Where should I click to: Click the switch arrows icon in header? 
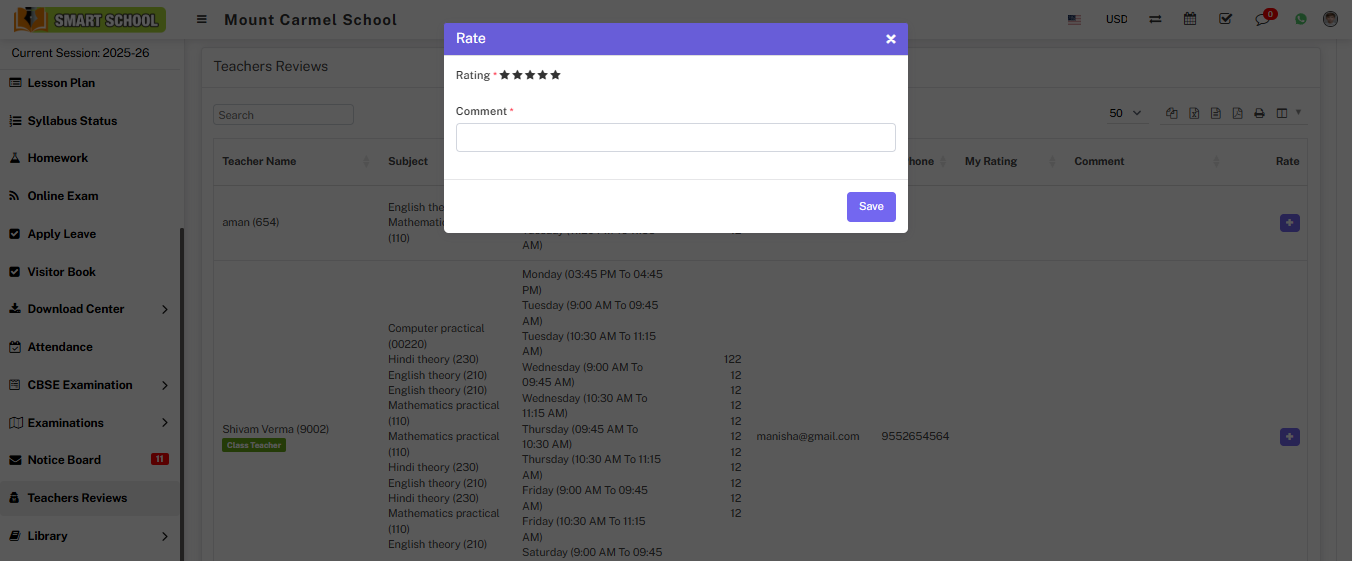click(1155, 19)
